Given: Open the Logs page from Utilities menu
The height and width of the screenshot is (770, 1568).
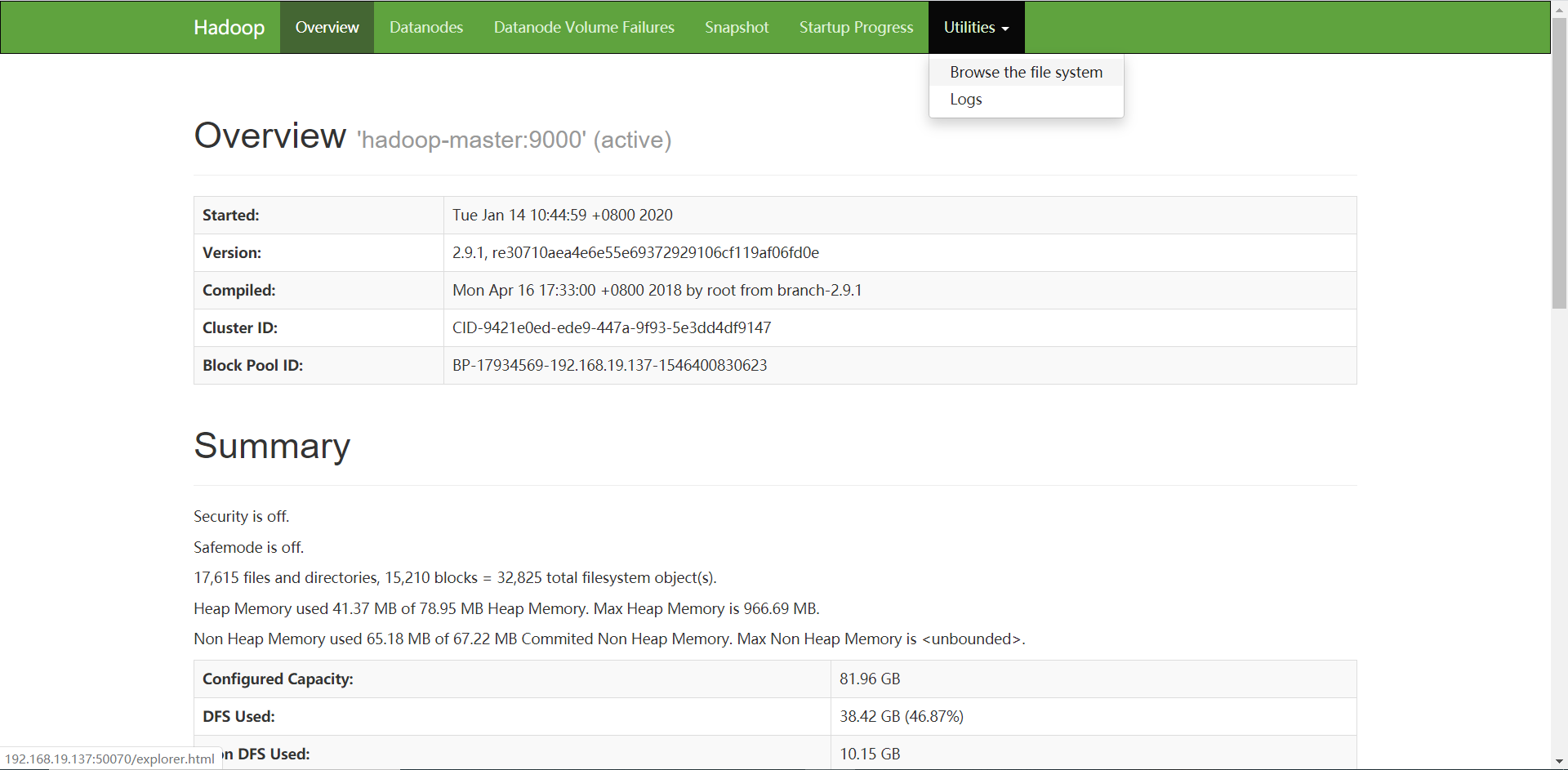Looking at the screenshot, I should click(965, 99).
